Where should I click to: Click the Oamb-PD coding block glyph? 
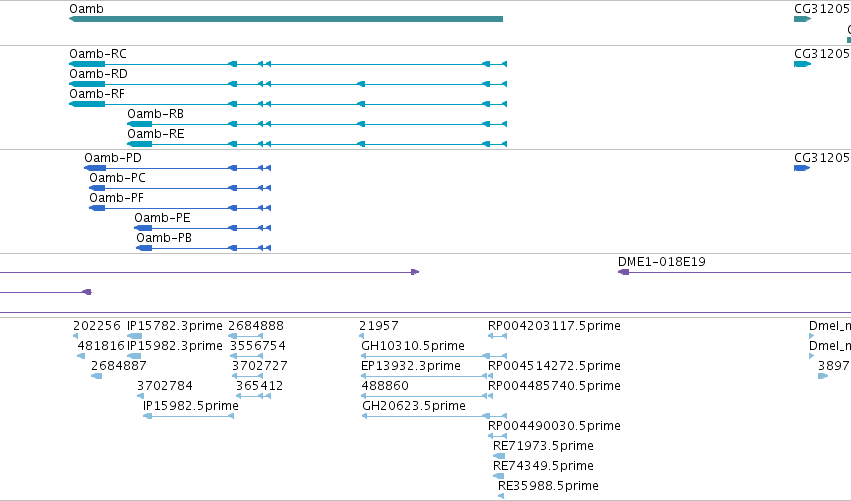click(x=95, y=168)
